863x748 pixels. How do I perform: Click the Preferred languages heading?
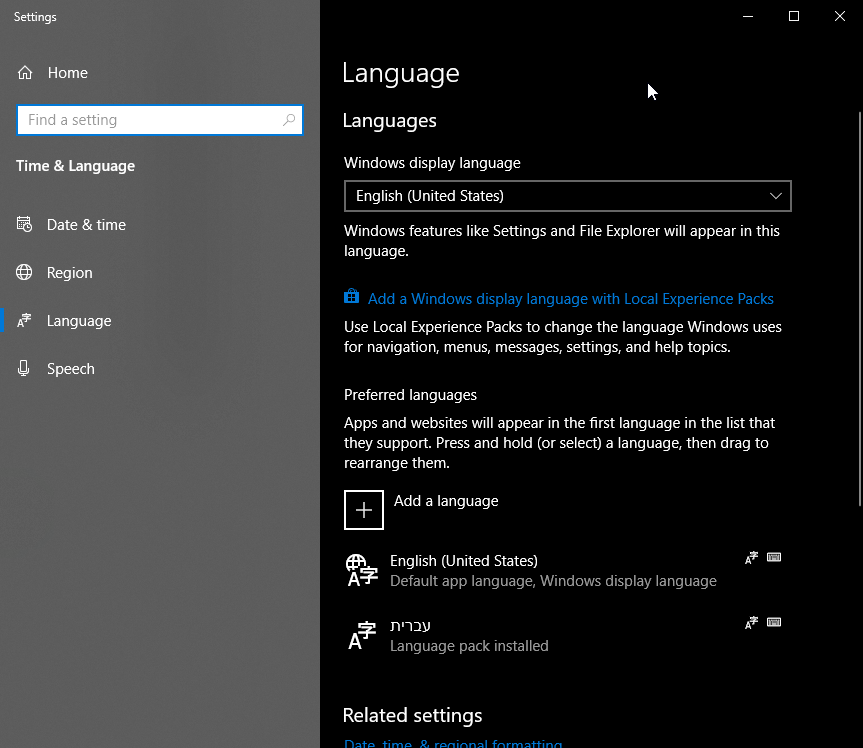[x=410, y=395]
